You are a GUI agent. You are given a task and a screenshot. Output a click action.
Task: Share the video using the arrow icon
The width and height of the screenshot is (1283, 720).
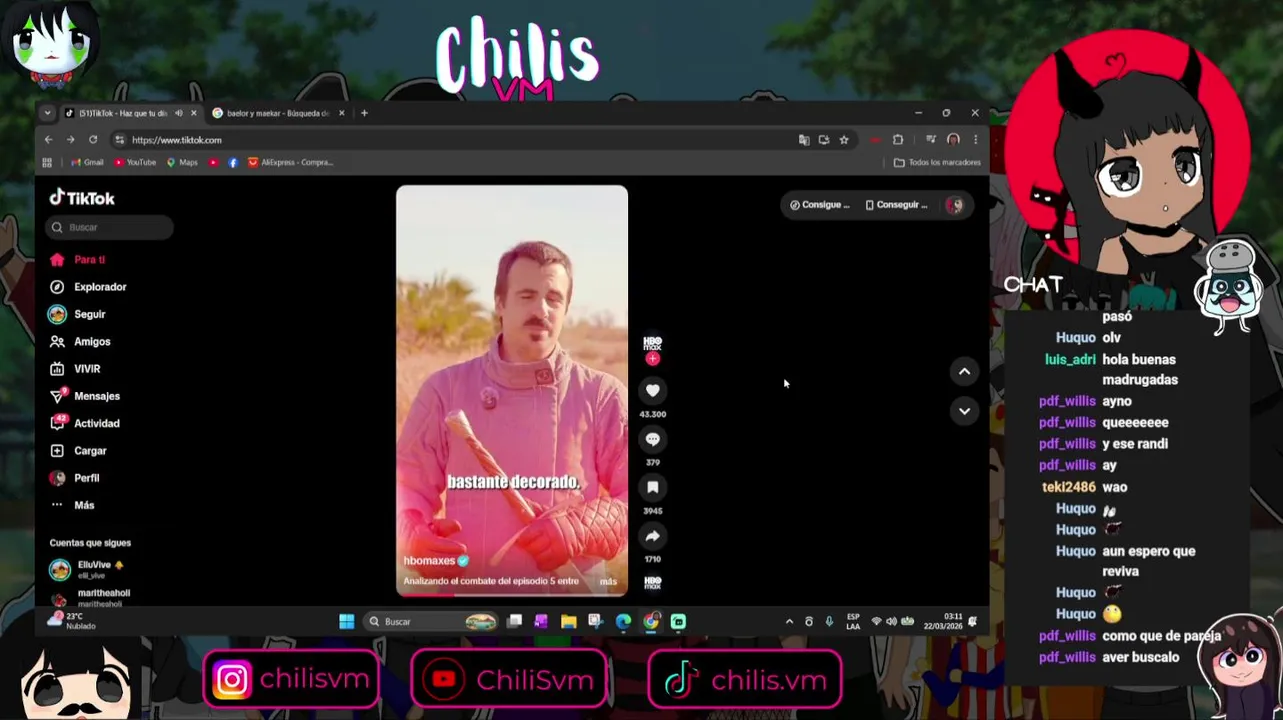pyautogui.click(x=652, y=536)
